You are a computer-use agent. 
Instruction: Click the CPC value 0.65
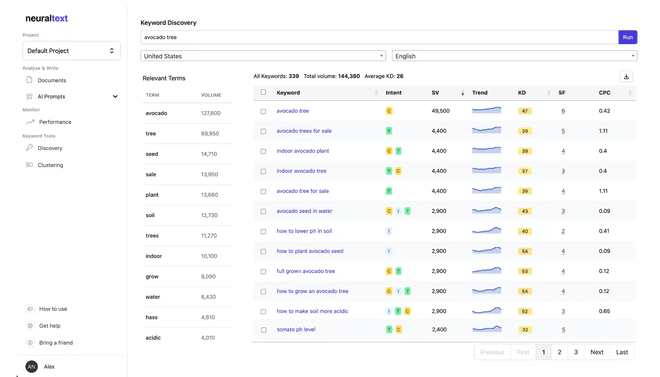(604, 311)
